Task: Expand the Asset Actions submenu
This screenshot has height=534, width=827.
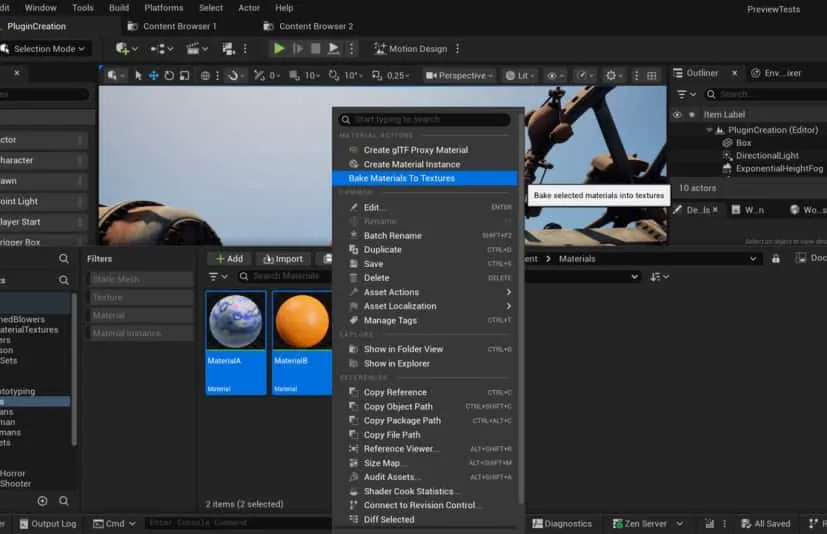Action: [x=425, y=292]
